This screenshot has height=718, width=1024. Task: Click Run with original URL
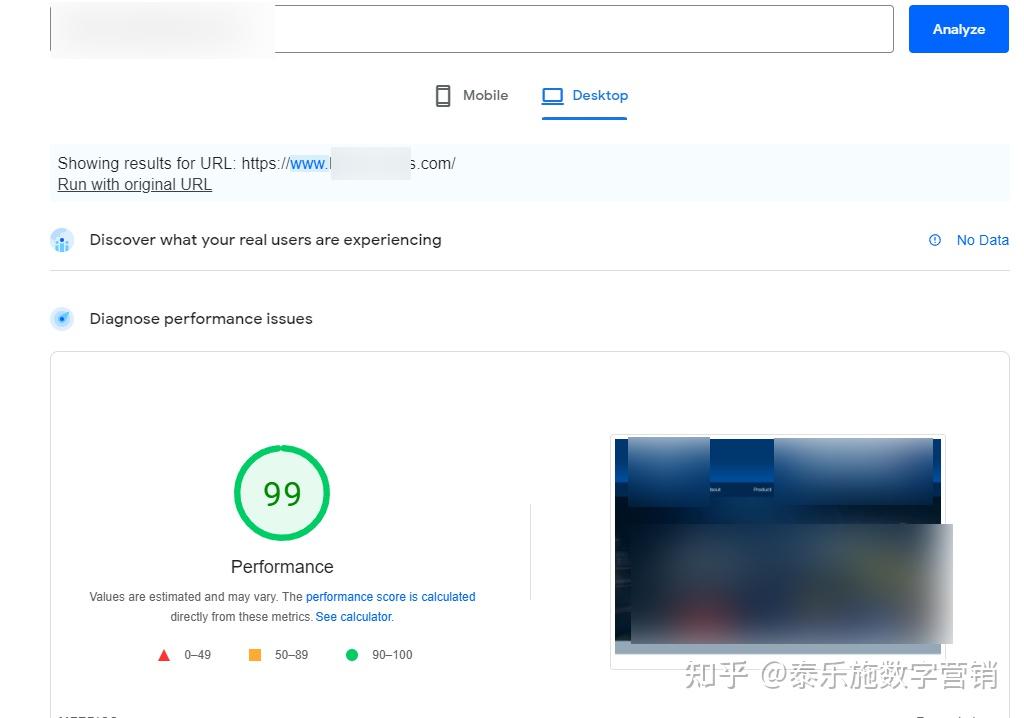click(135, 185)
